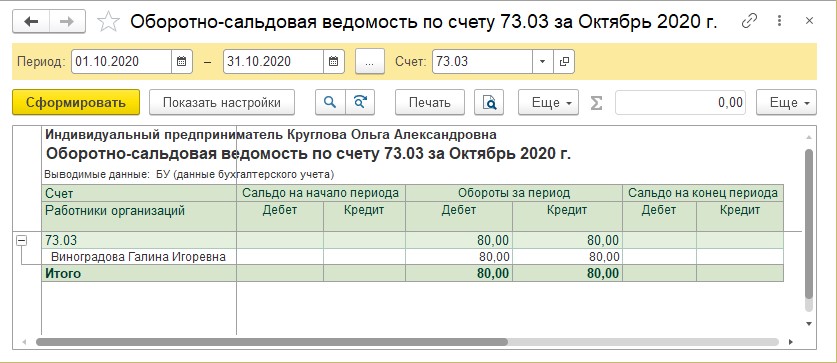Click Сальдо на начало периода header
This screenshot has height=363, width=837.
pos(321,193)
